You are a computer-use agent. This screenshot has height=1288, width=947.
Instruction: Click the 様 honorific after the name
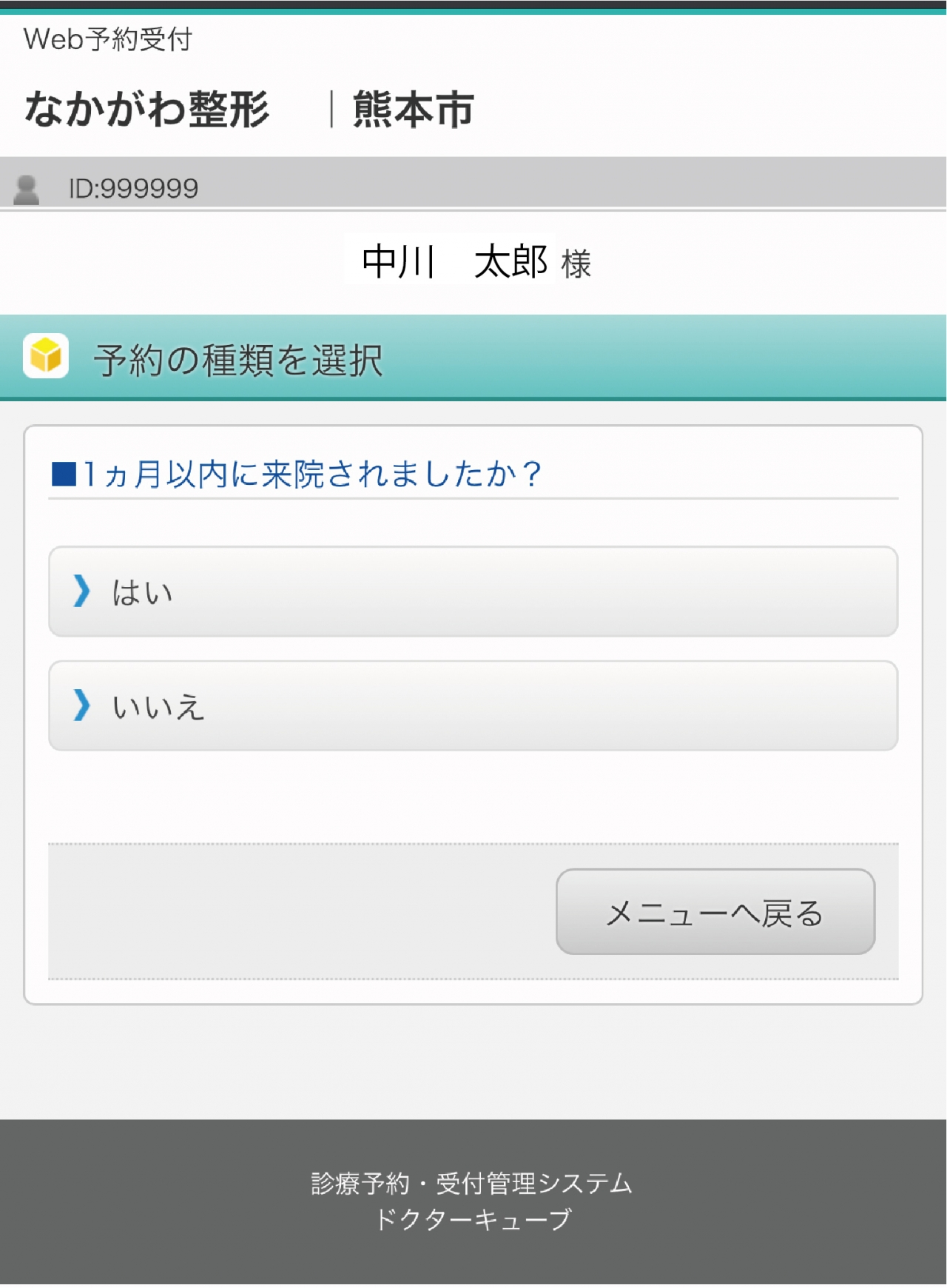point(576,264)
